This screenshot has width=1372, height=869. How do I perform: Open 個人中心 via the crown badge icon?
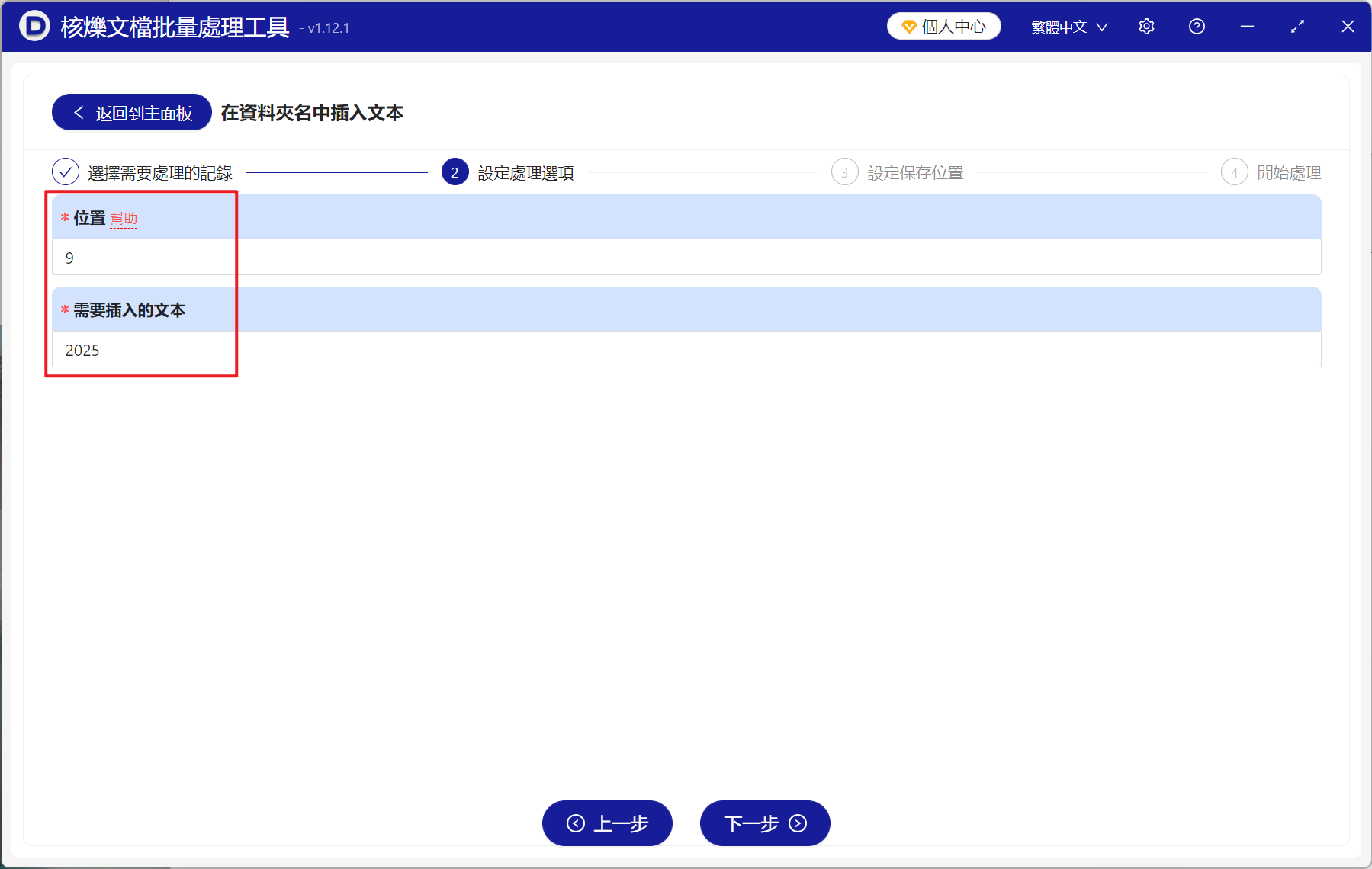coord(908,25)
